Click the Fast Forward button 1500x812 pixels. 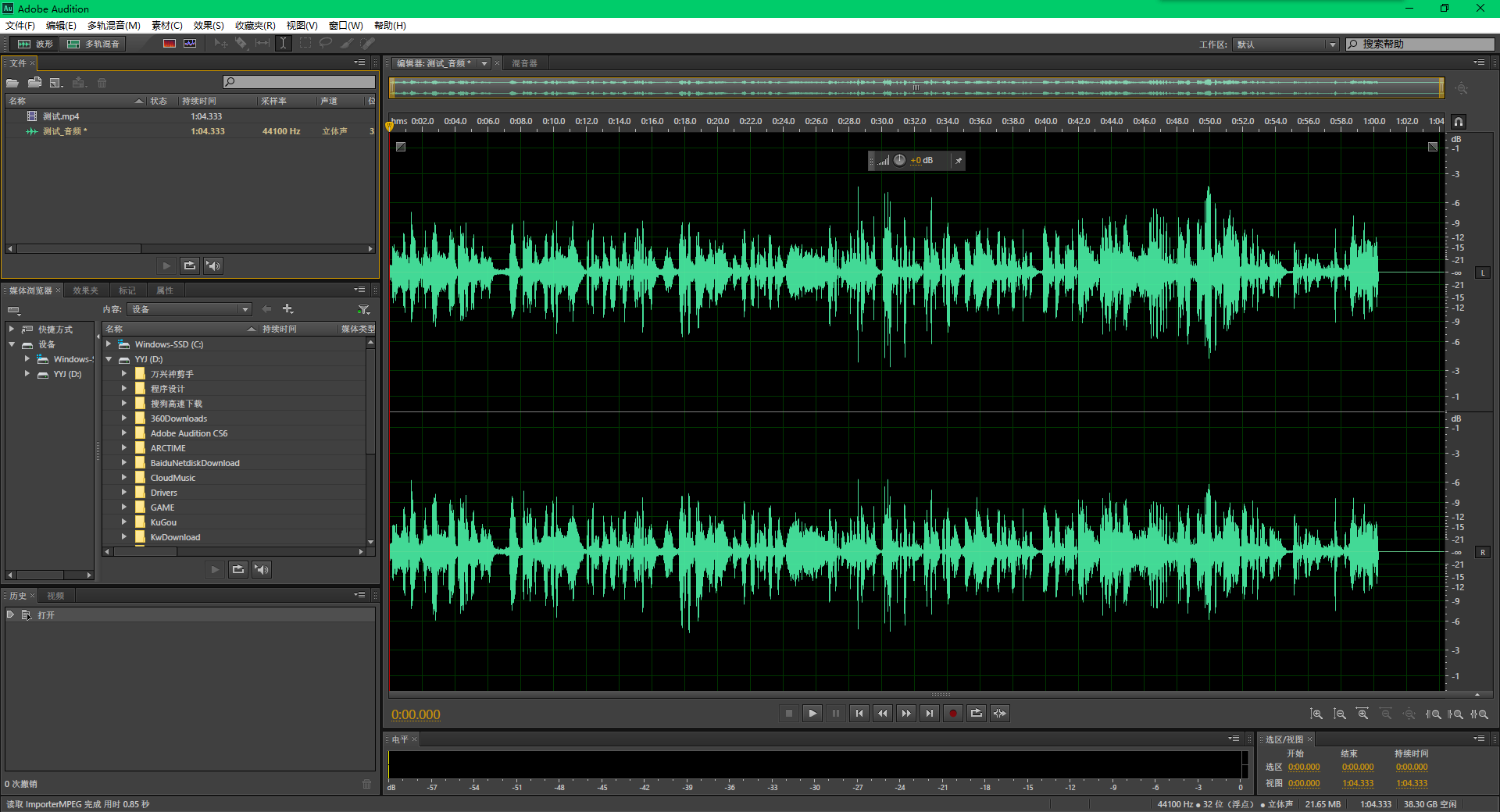(906, 713)
